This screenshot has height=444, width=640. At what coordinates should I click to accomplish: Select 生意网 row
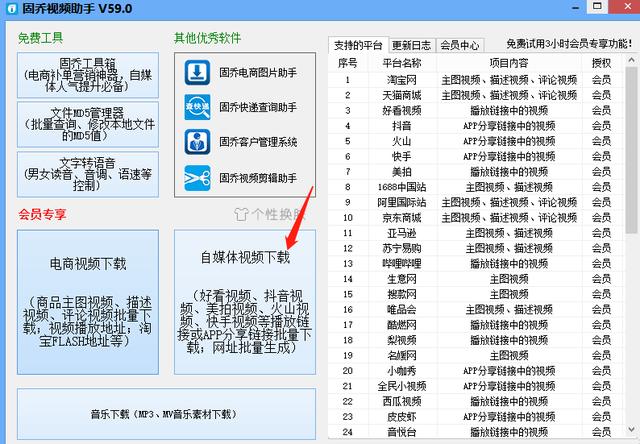(476, 279)
